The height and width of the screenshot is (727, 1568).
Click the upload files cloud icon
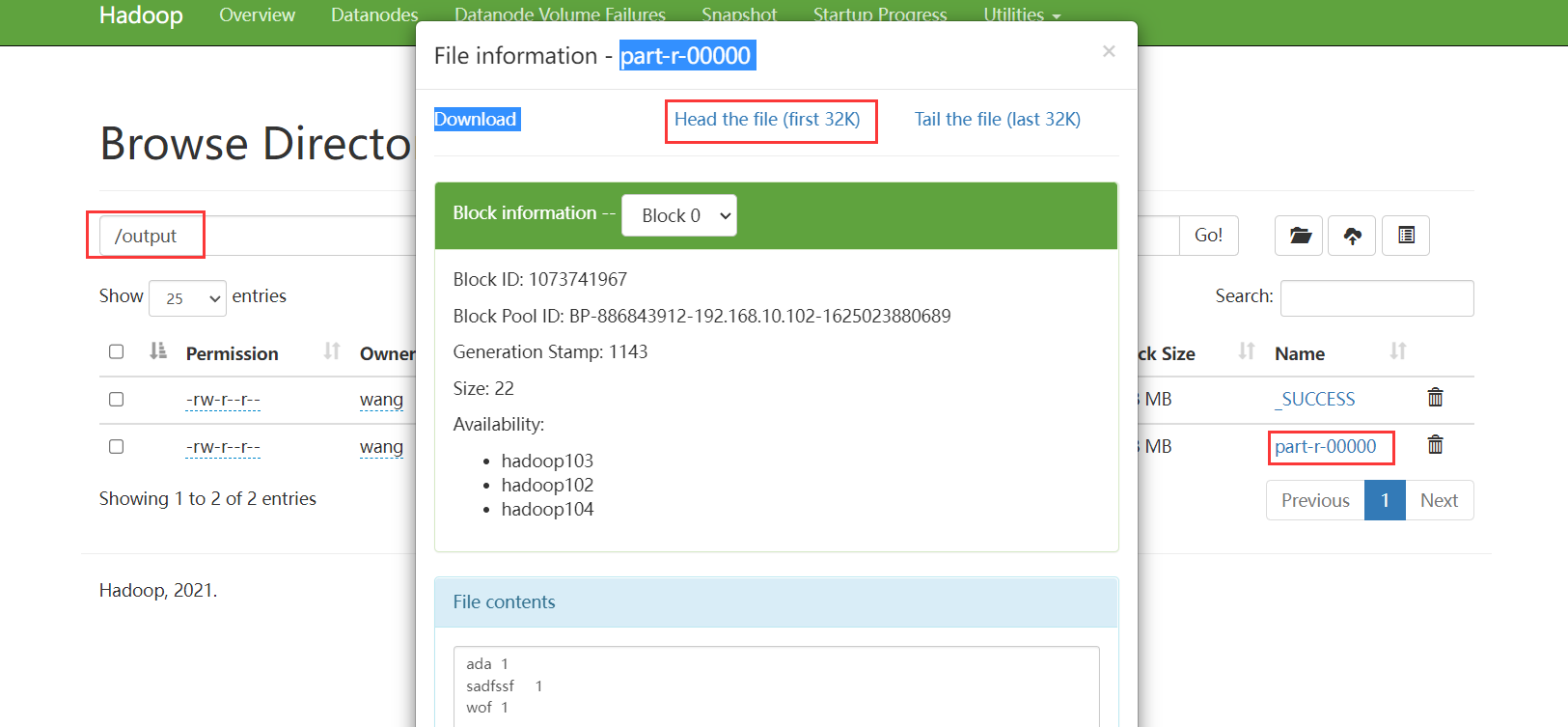(1352, 236)
